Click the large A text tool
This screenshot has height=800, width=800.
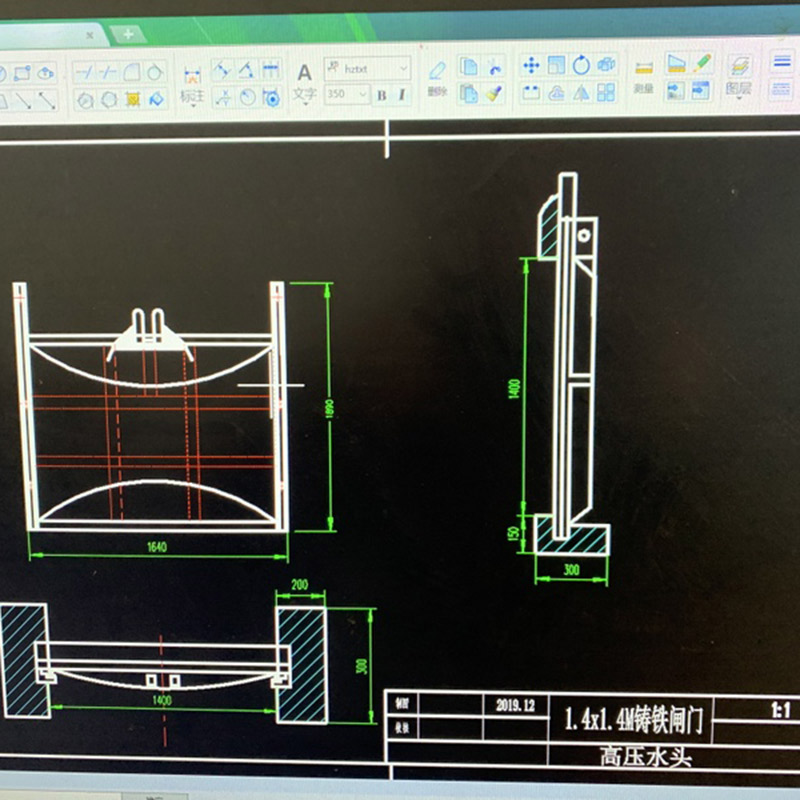click(304, 73)
